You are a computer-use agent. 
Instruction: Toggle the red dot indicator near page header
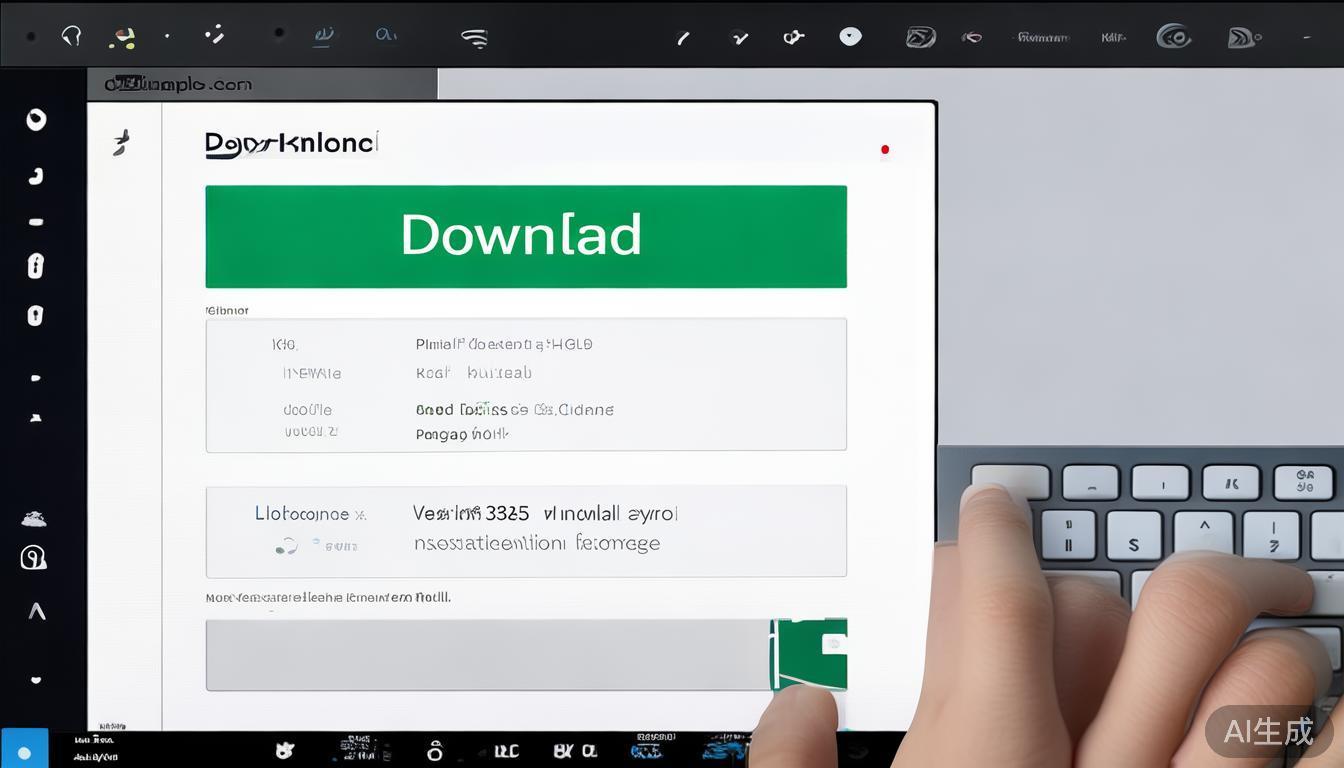click(x=884, y=150)
